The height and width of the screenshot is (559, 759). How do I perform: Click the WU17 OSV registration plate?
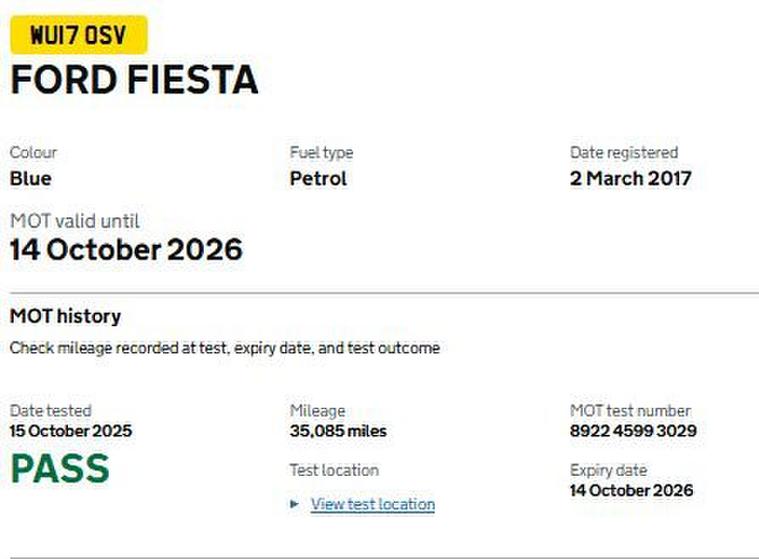pyautogui.click(x=78, y=35)
